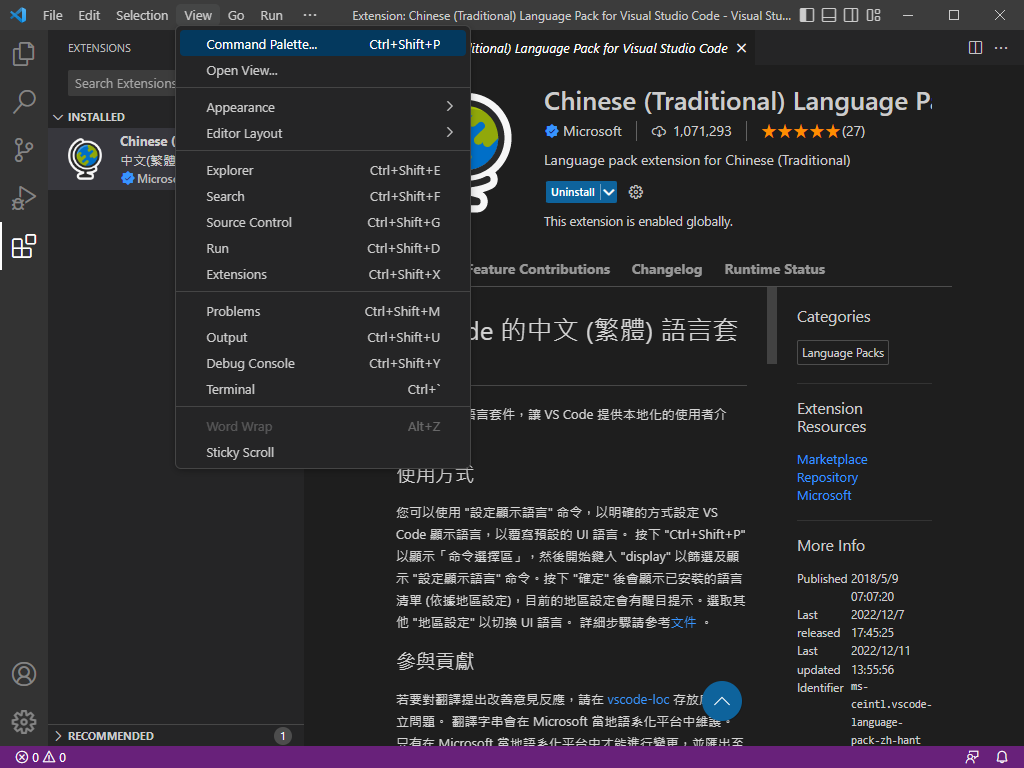Screen dimensions: 1024x768
Task: Click the verified Microsoft publisher badge
Action: (x=552, y=131)
